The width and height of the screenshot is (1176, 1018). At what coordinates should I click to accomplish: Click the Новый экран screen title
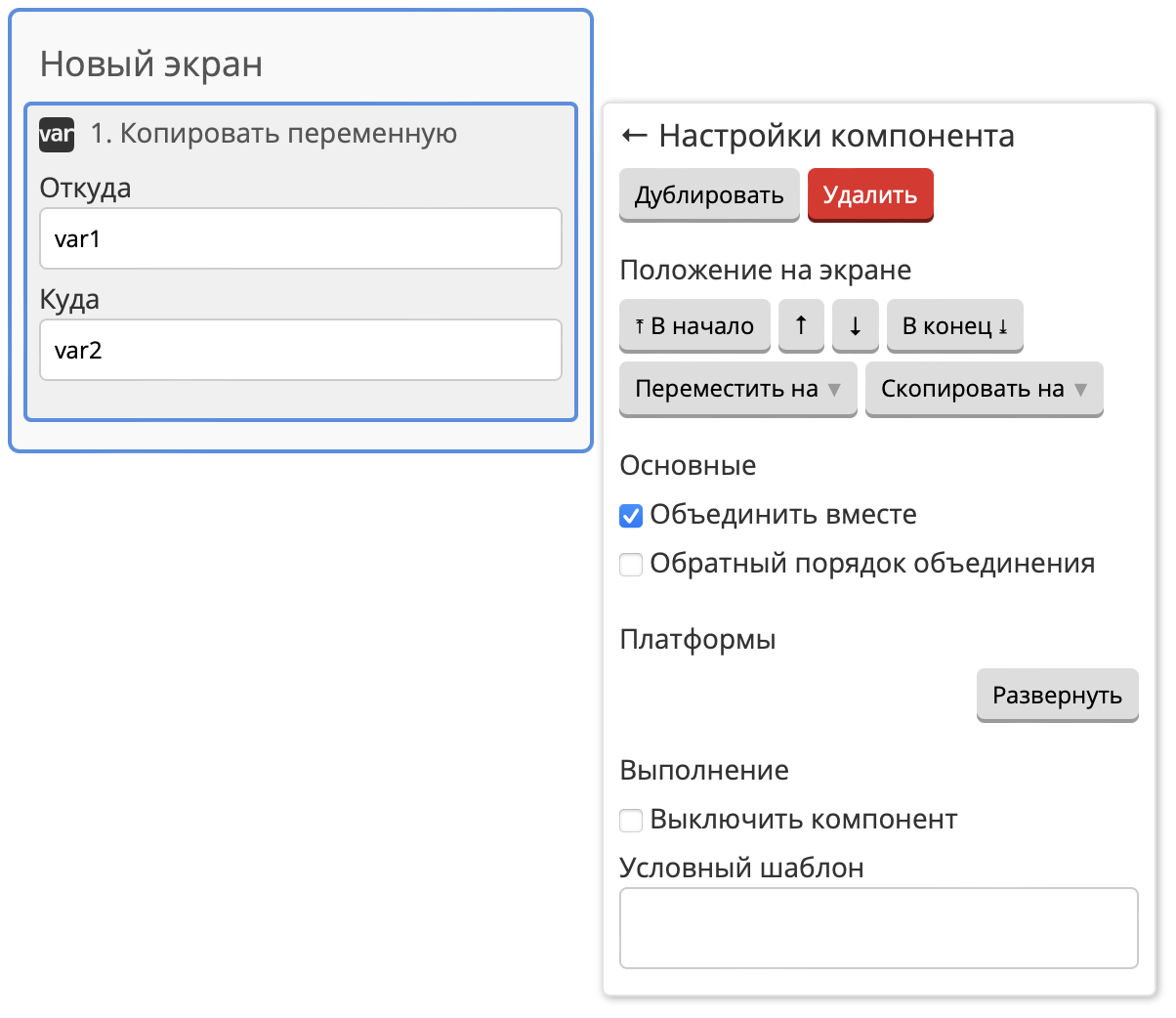(148, 64)
